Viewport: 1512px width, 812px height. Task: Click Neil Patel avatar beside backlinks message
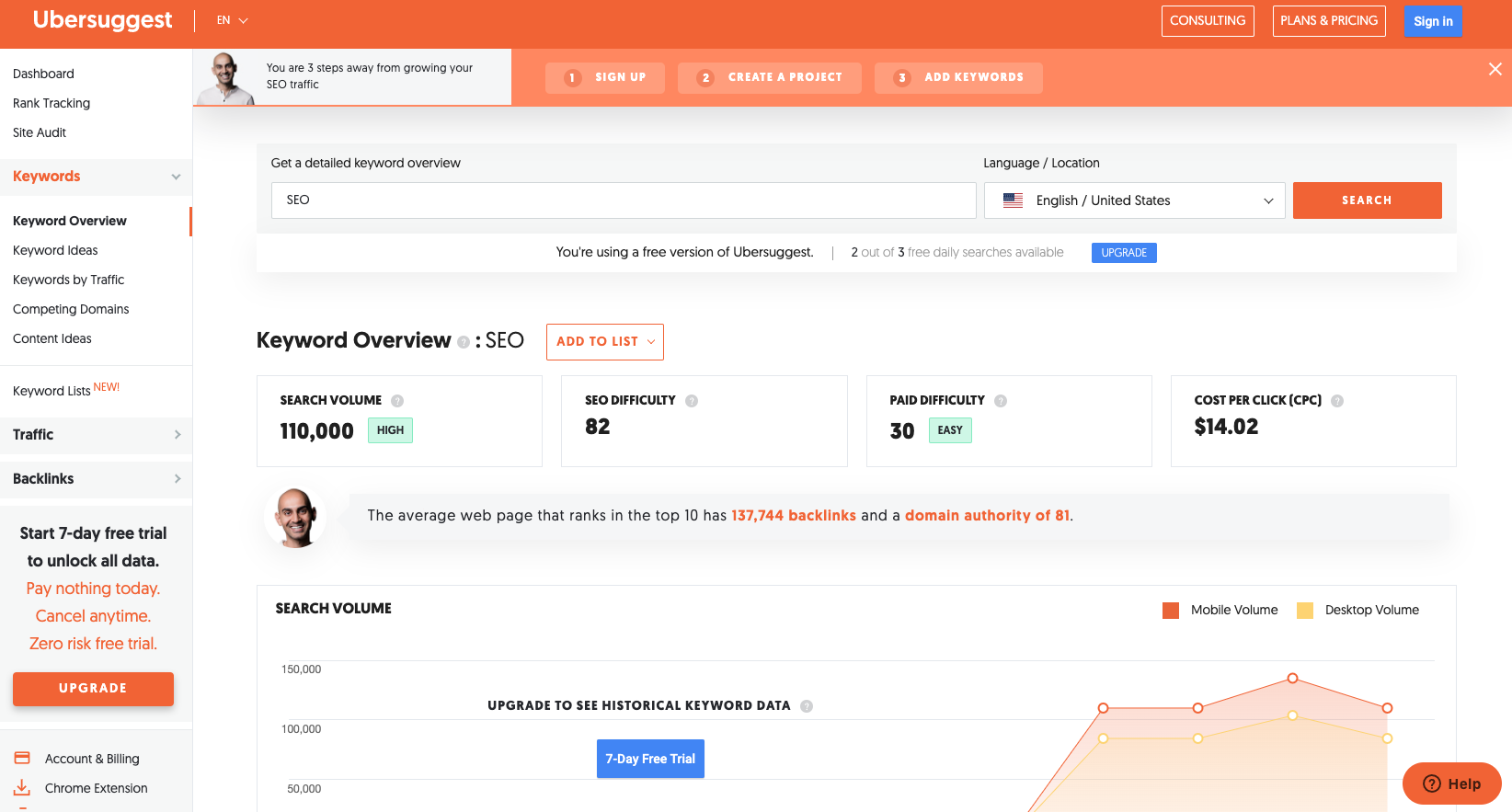tap(296, 518)
